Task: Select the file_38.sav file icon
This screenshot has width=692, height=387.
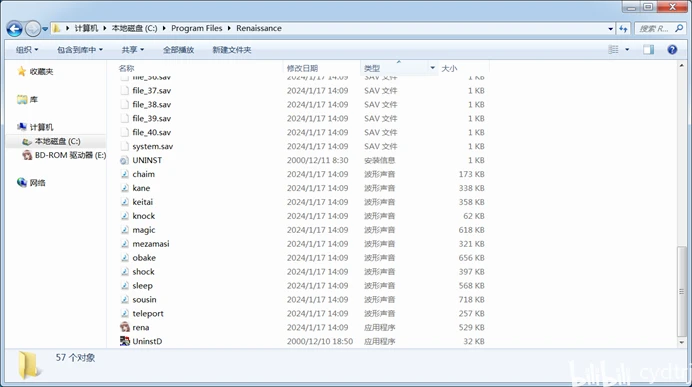Action: point(125,105)
